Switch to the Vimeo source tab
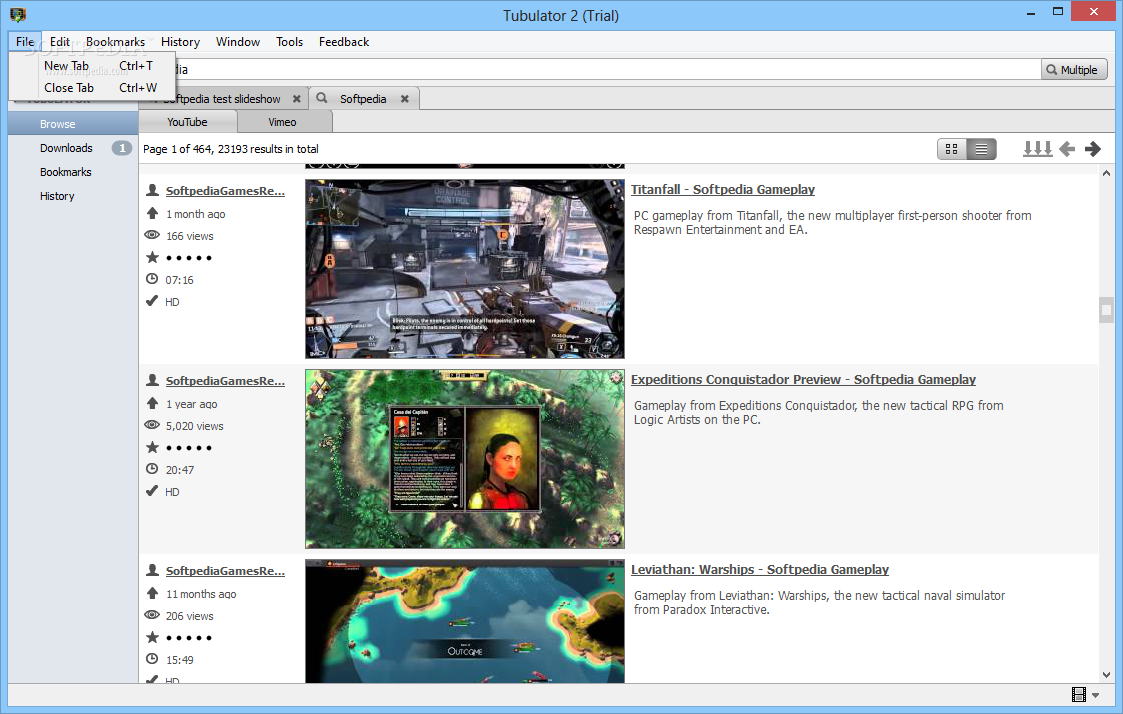Viewport: 1123px width, 714px height. (x=282, y=122)
